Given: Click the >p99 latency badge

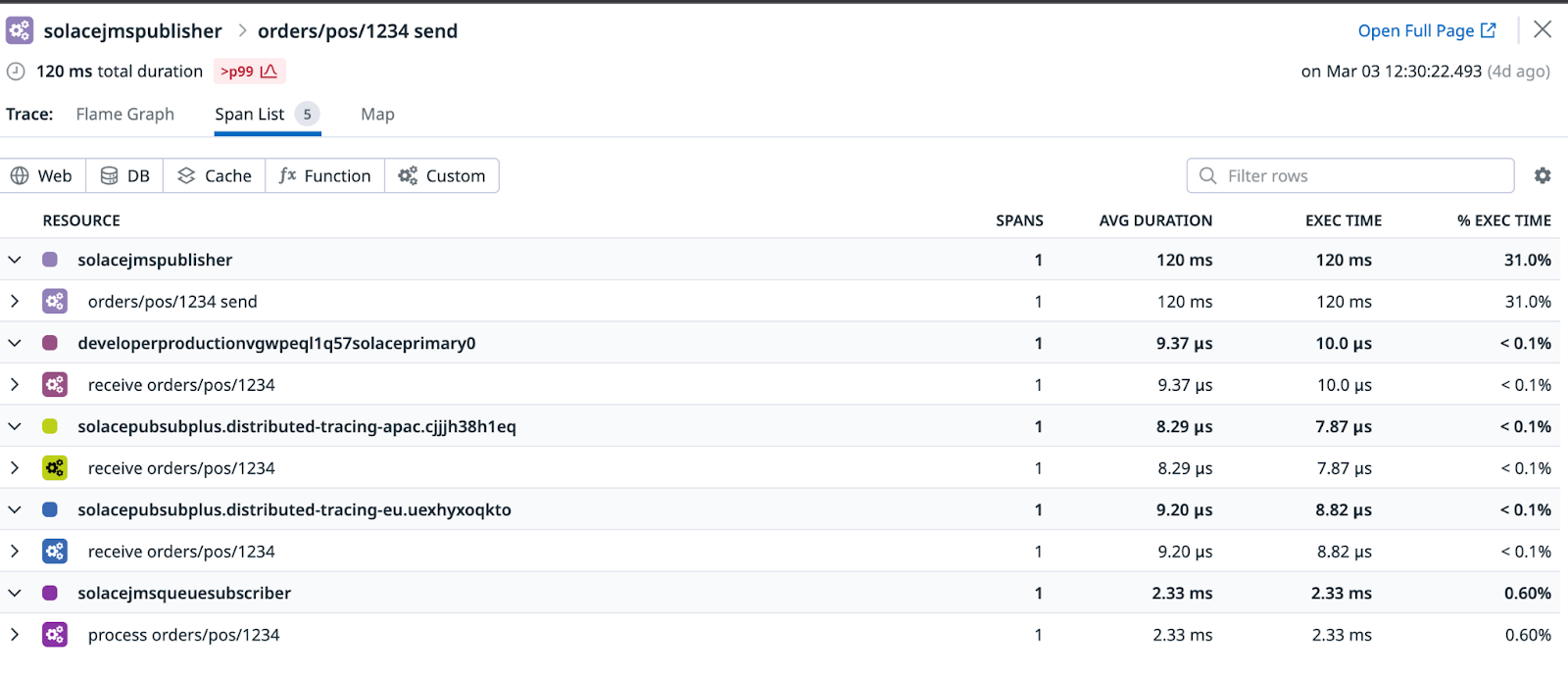Looking at the screenshot, I should [x=249, y=72].
